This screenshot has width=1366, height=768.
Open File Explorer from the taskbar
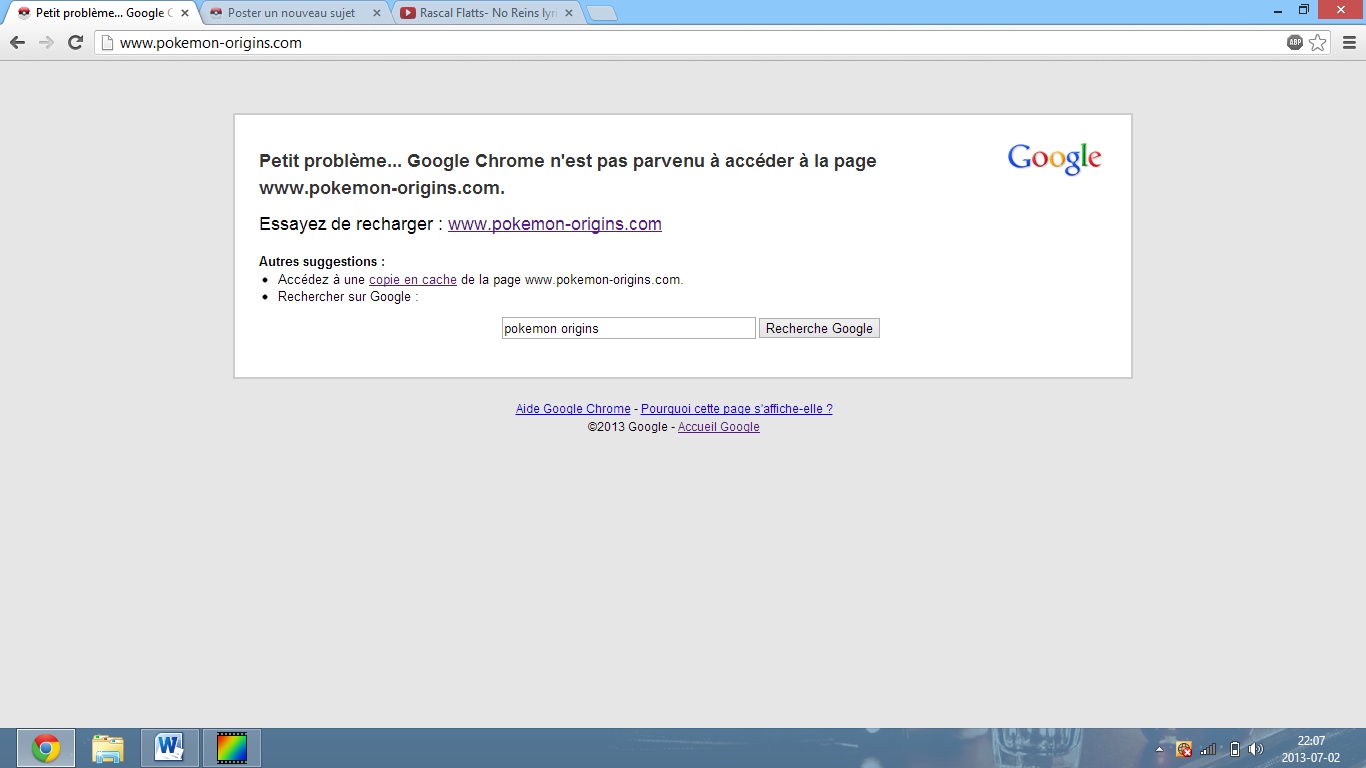pos(108,748)
